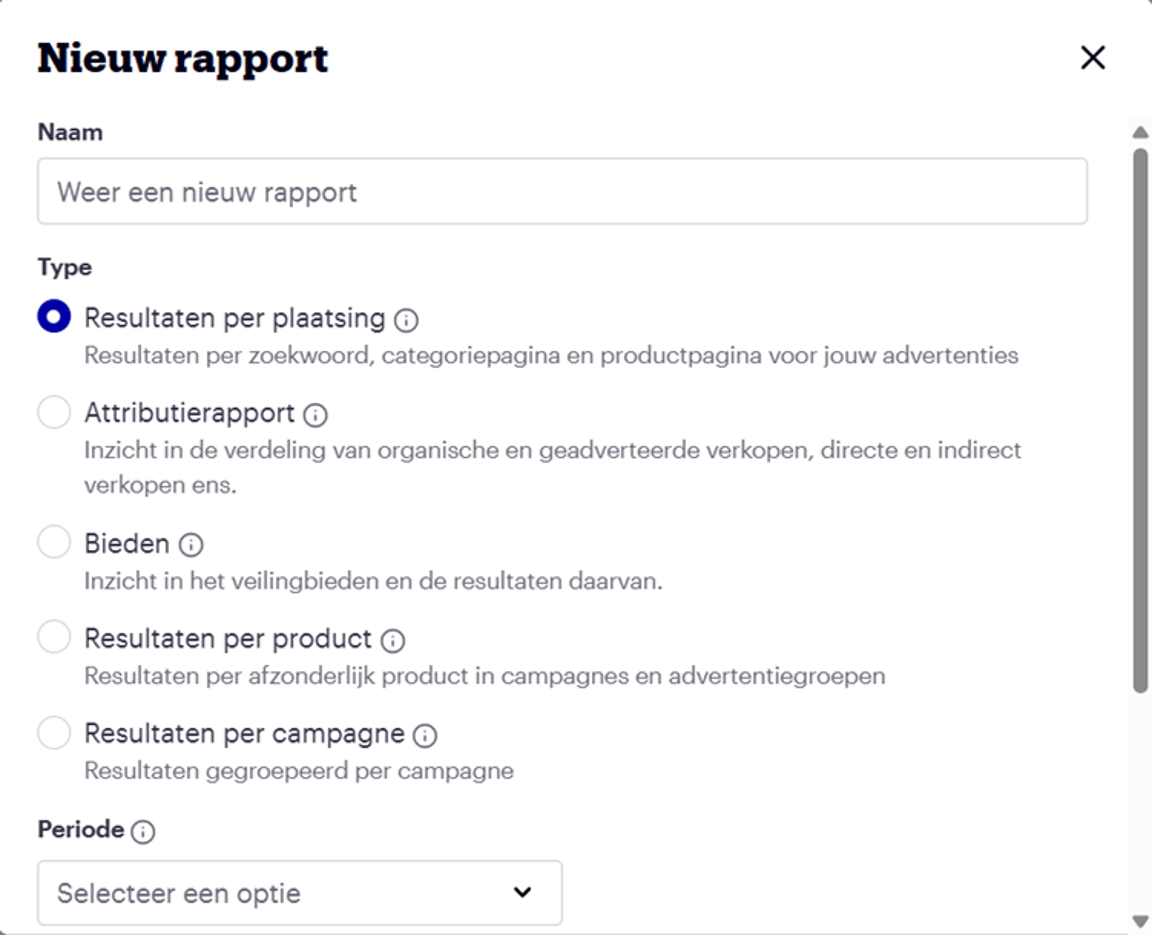Expand the Periode dropdown via its chevron arrow
1152x935 pixels.
coord(522,893)
